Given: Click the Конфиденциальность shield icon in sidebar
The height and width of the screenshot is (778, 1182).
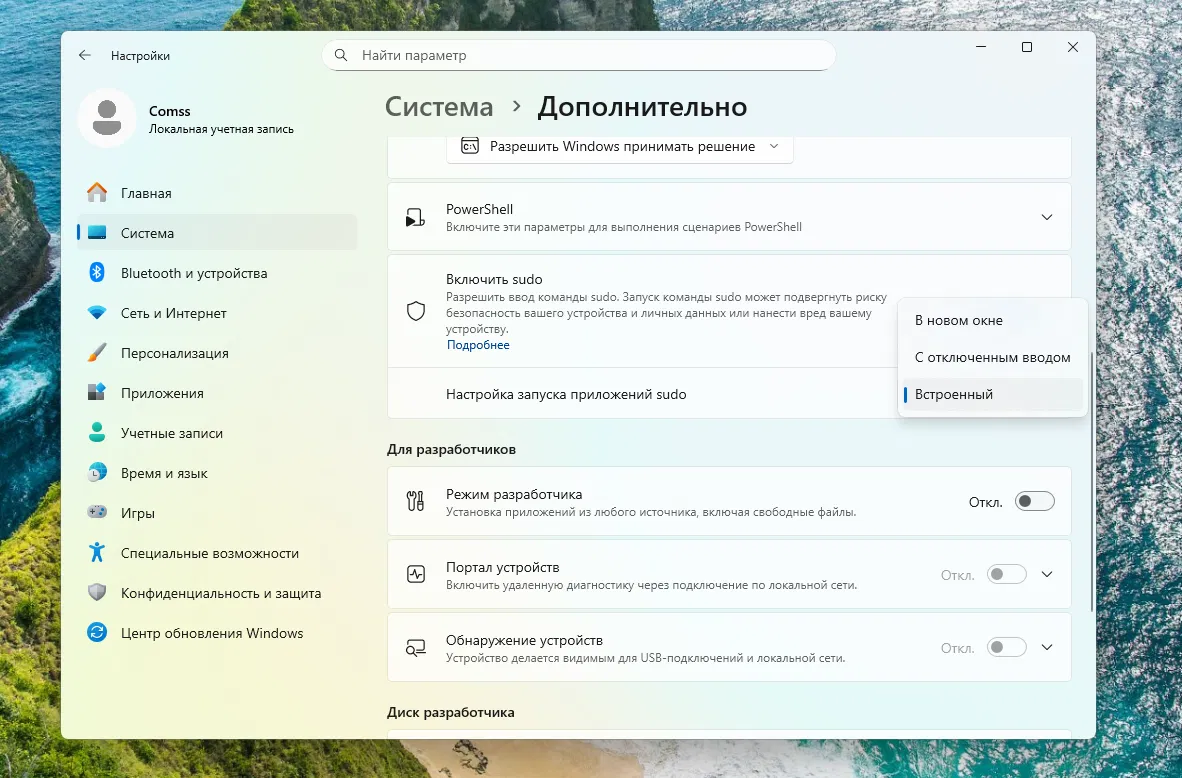Looking at the screenshot, I should [x=96, y=593].
